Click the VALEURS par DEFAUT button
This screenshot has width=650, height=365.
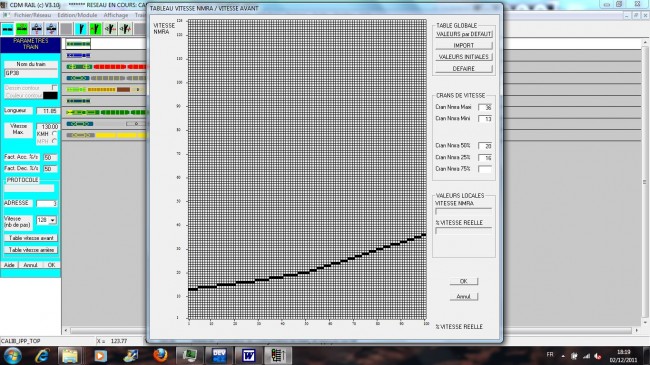pos(463,34)
